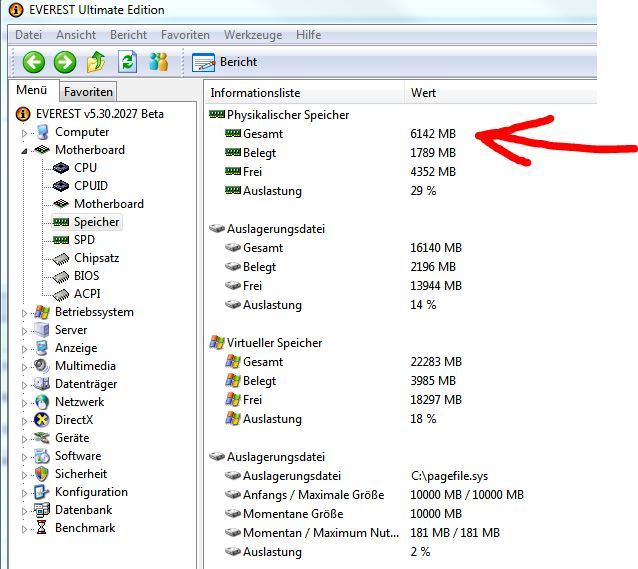Expand the Betriebssystem node arrow

pyautogui.click(x=24, y=313)
